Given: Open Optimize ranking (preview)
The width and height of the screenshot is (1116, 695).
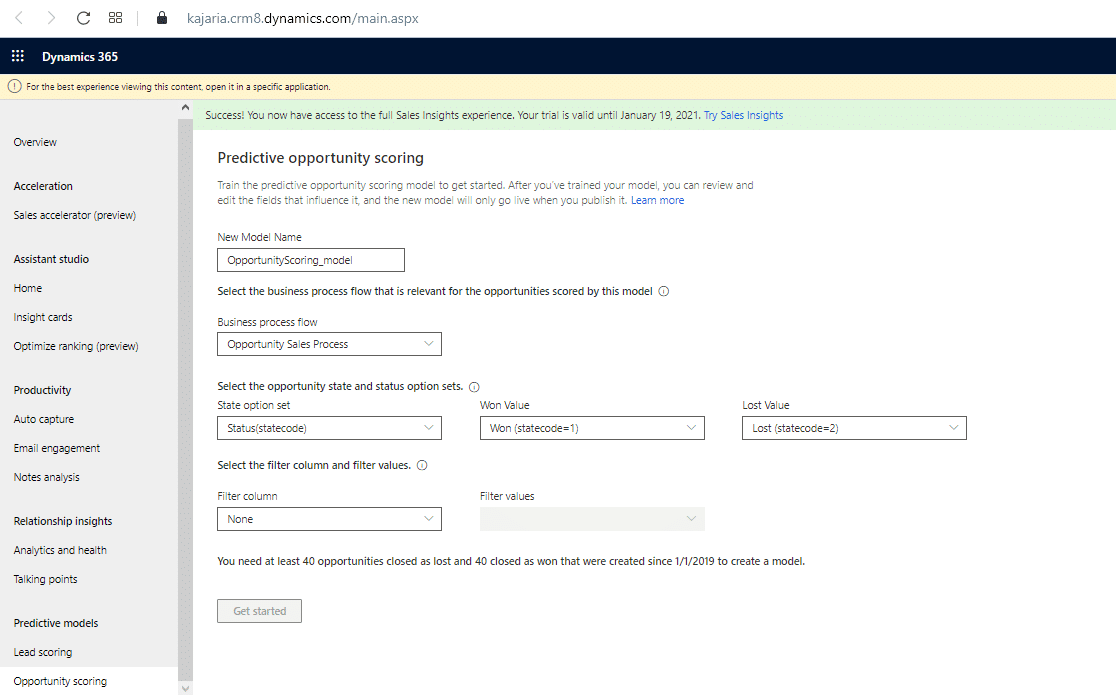Looking at the screenshot, I should coord(76,347).
